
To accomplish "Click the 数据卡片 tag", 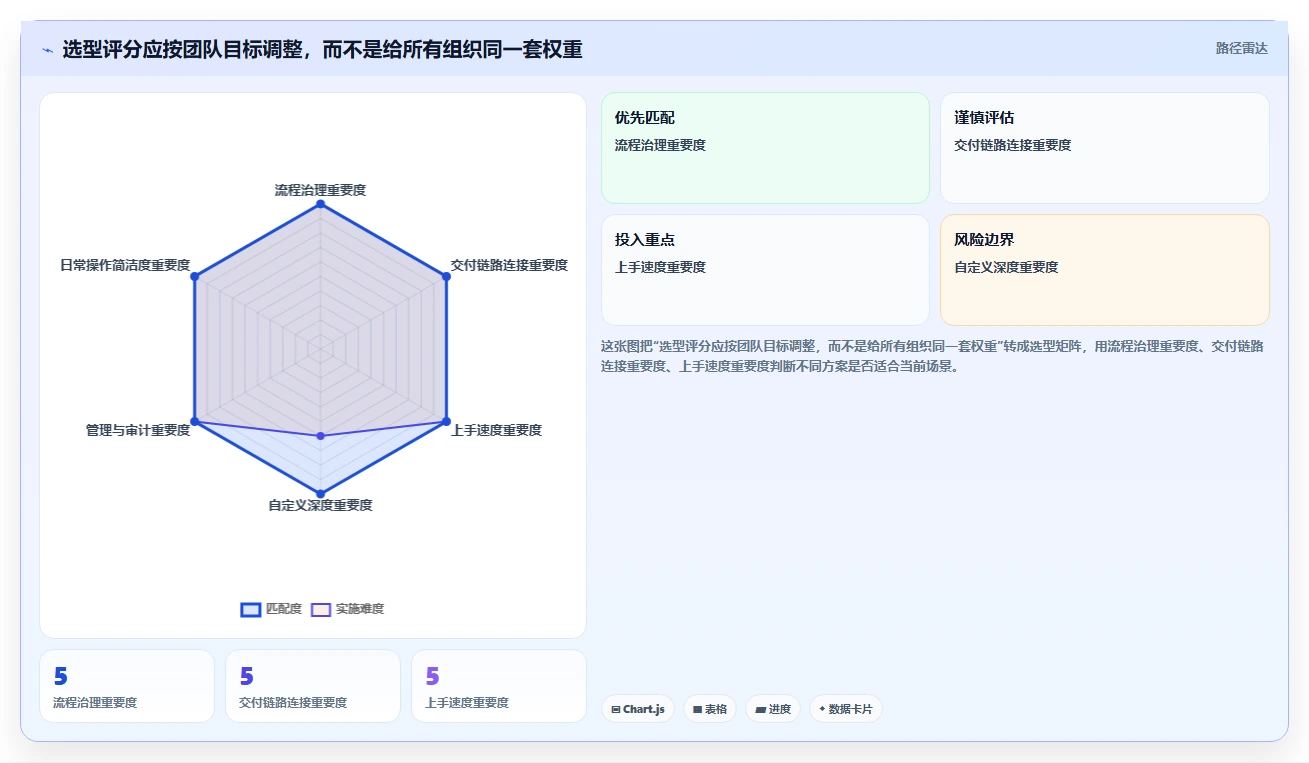I will coord(846,709).
